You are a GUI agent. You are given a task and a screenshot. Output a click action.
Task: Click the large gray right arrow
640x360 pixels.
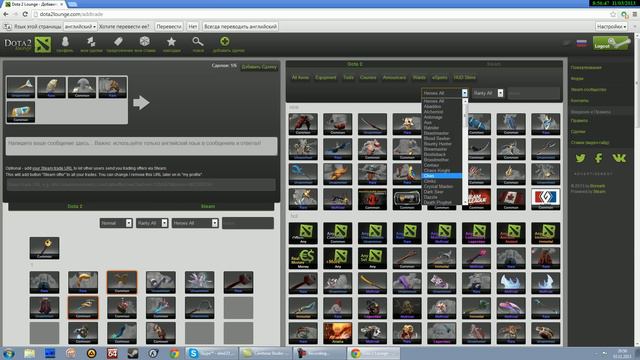[141, 102]
